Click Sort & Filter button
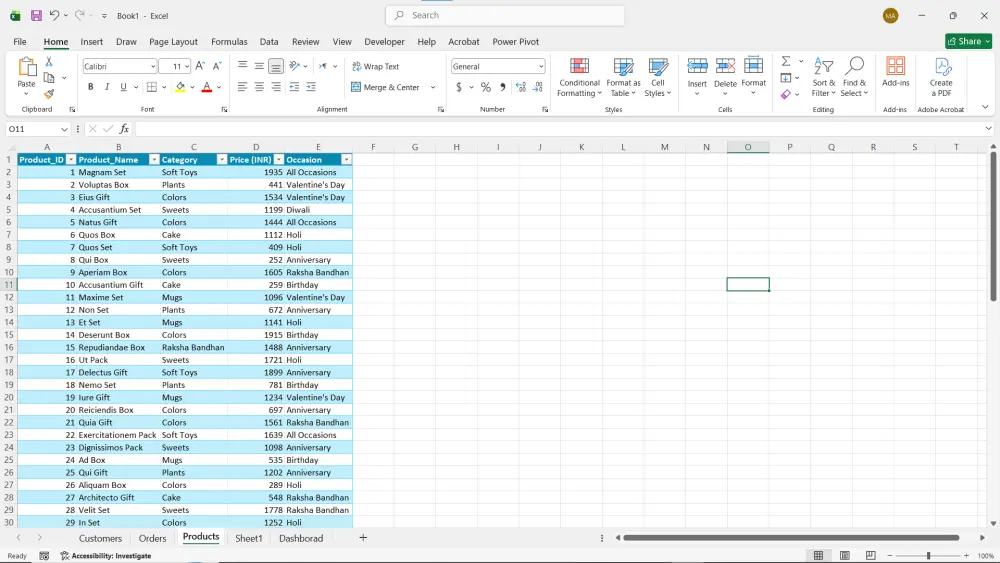The image size is (1000, 563). pyautogui.click(x=823, y=77)
